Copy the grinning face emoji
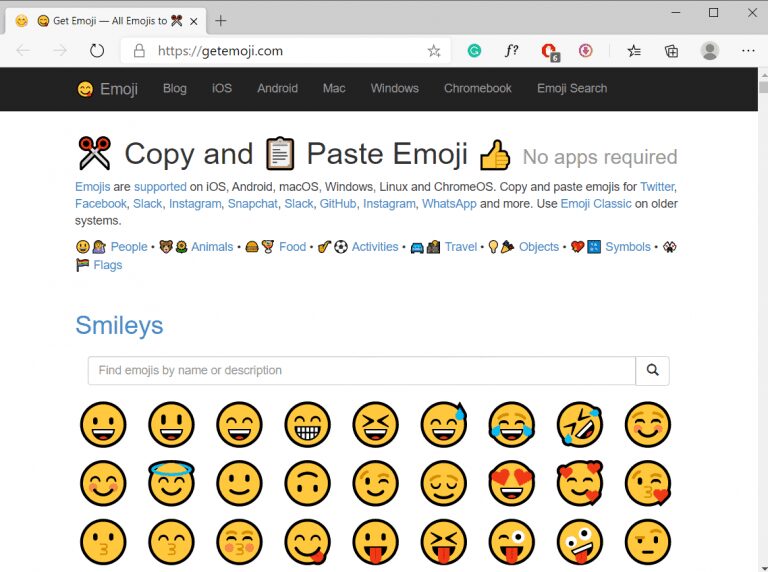768x572 pixels. click(103, 425)
